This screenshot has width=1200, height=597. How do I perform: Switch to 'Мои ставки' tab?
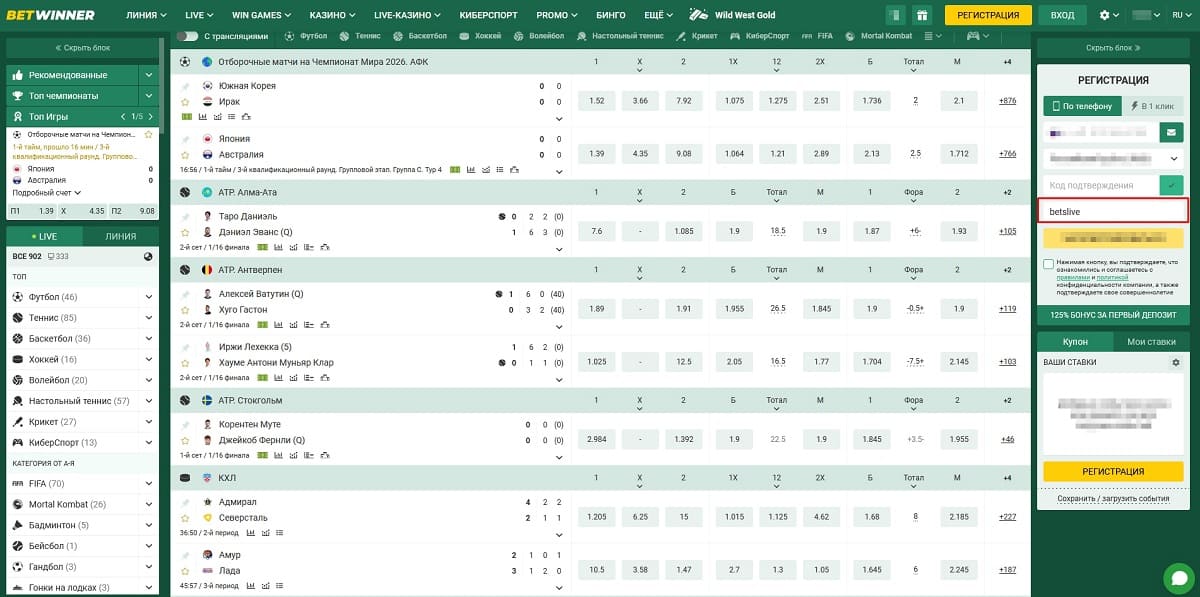pyautogui.click(x=1151, y=341)
